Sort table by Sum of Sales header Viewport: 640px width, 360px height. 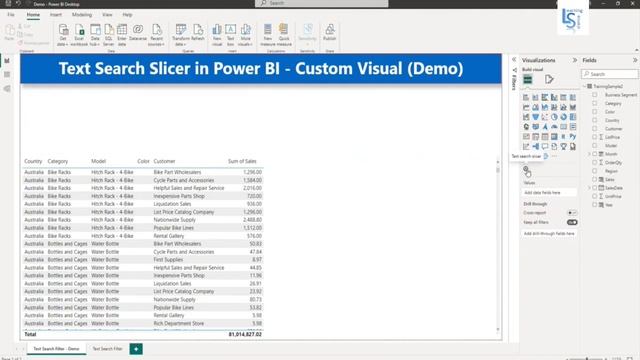pos(242,161)
